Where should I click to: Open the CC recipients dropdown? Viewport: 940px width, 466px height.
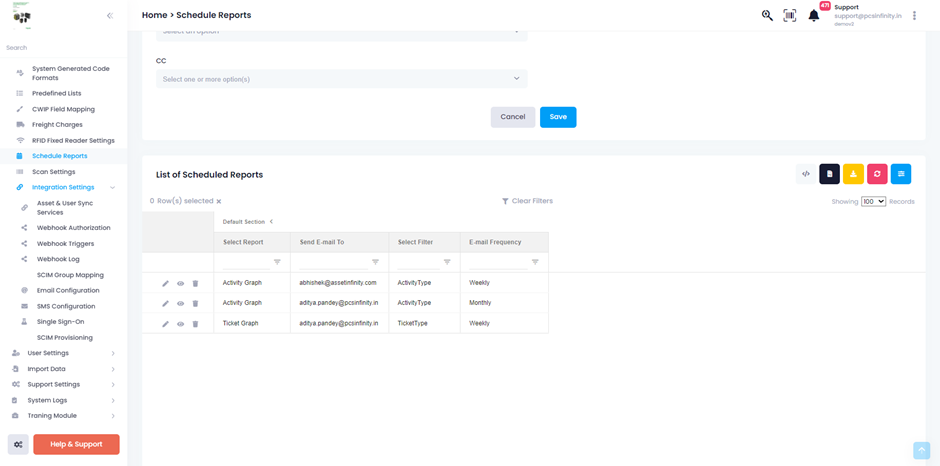tap(341, 79)
